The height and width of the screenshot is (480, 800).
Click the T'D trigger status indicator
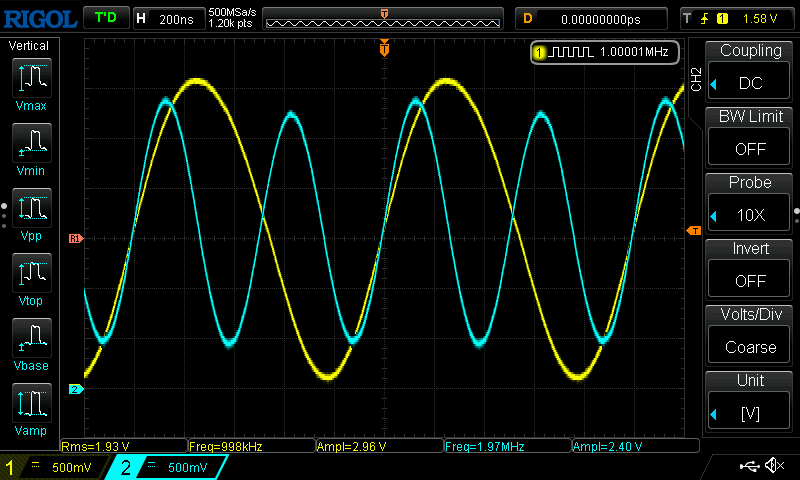pos(106,18)
